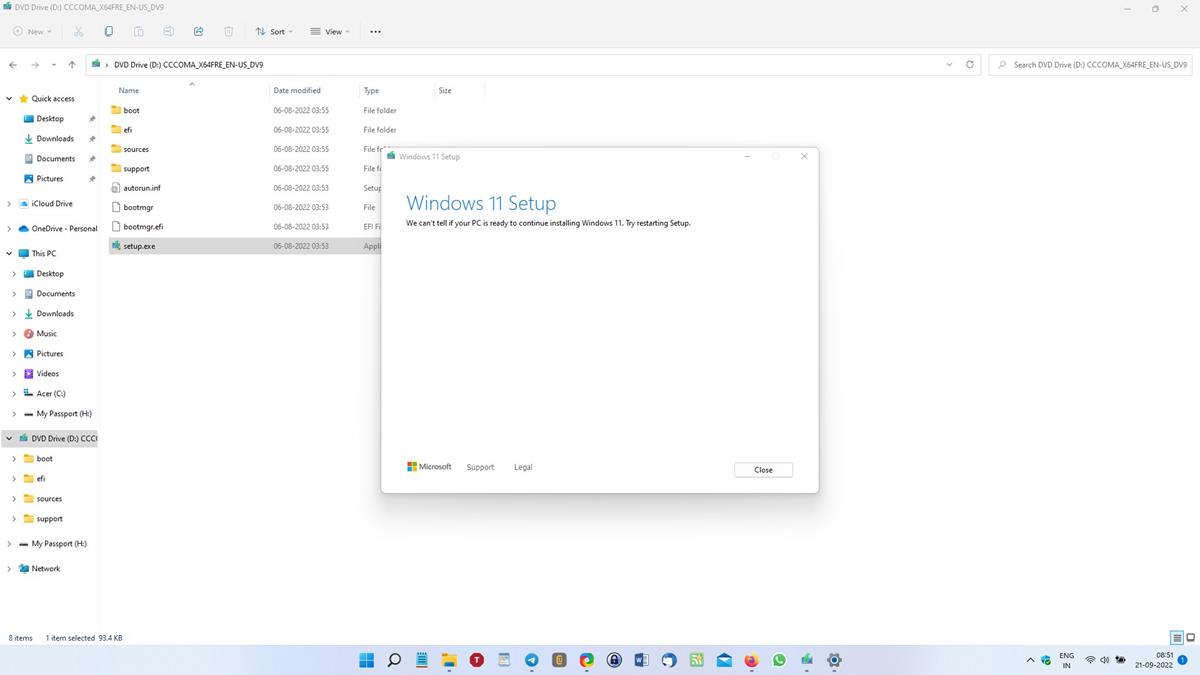Select Videos under This PC
The width and height of the screenshot is (1200, 675).
(48, 374)
